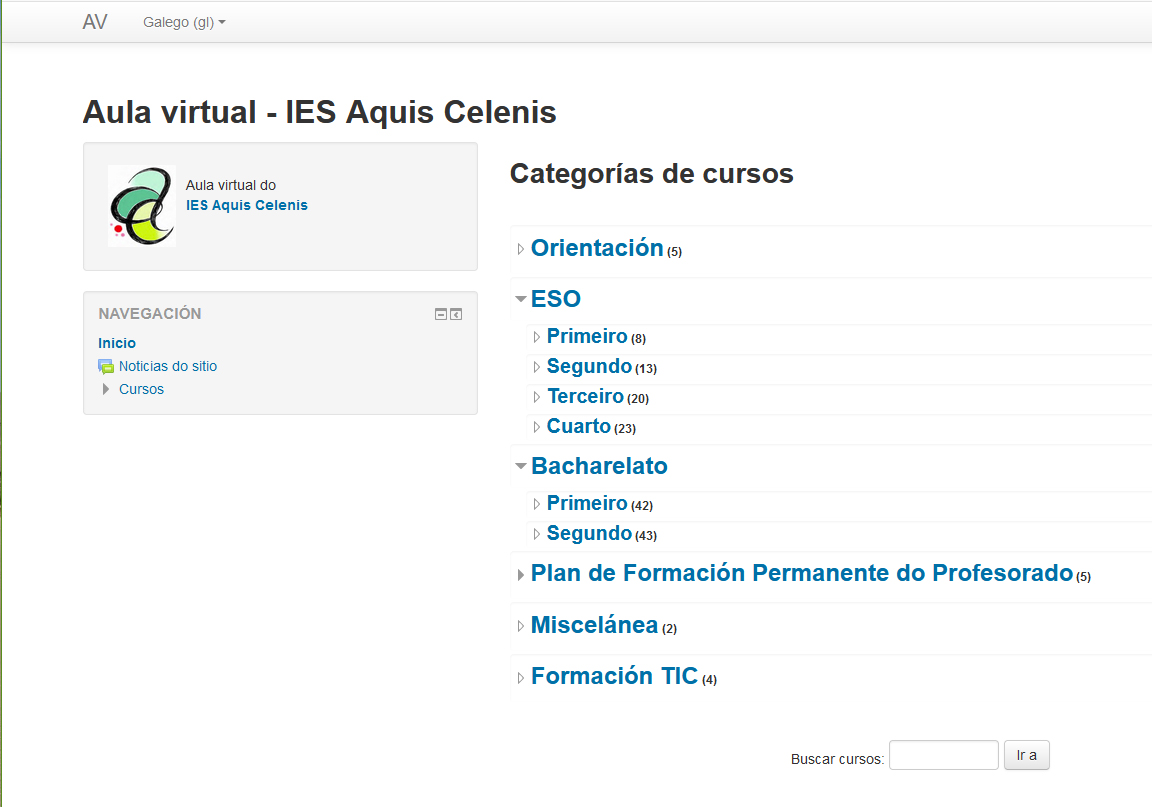1152x807 pixels.
Task: Dock the Navegación block to the side
Action: [x=456, y=314]
